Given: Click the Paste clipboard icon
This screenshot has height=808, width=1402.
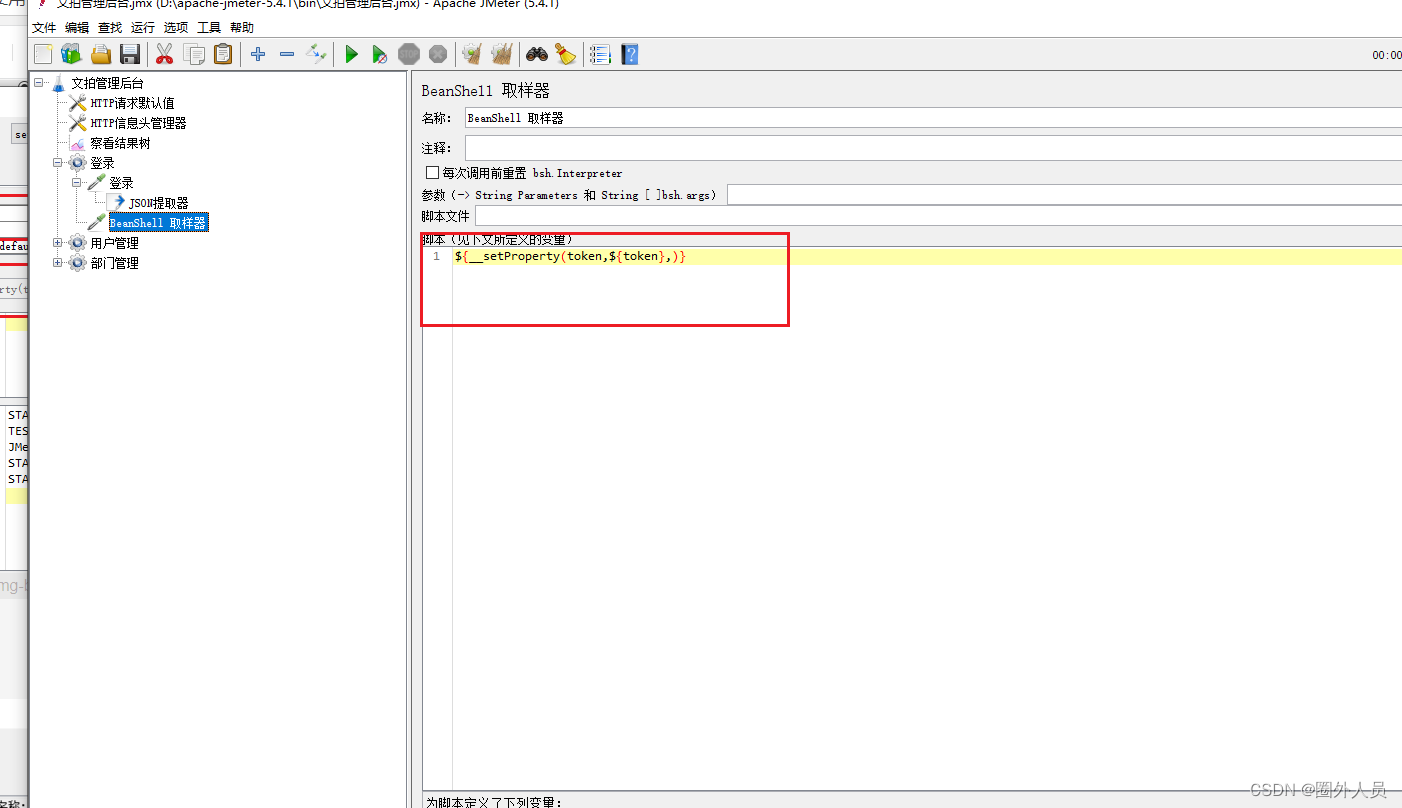Looking at the screenshot, I should tap(223, 54).
